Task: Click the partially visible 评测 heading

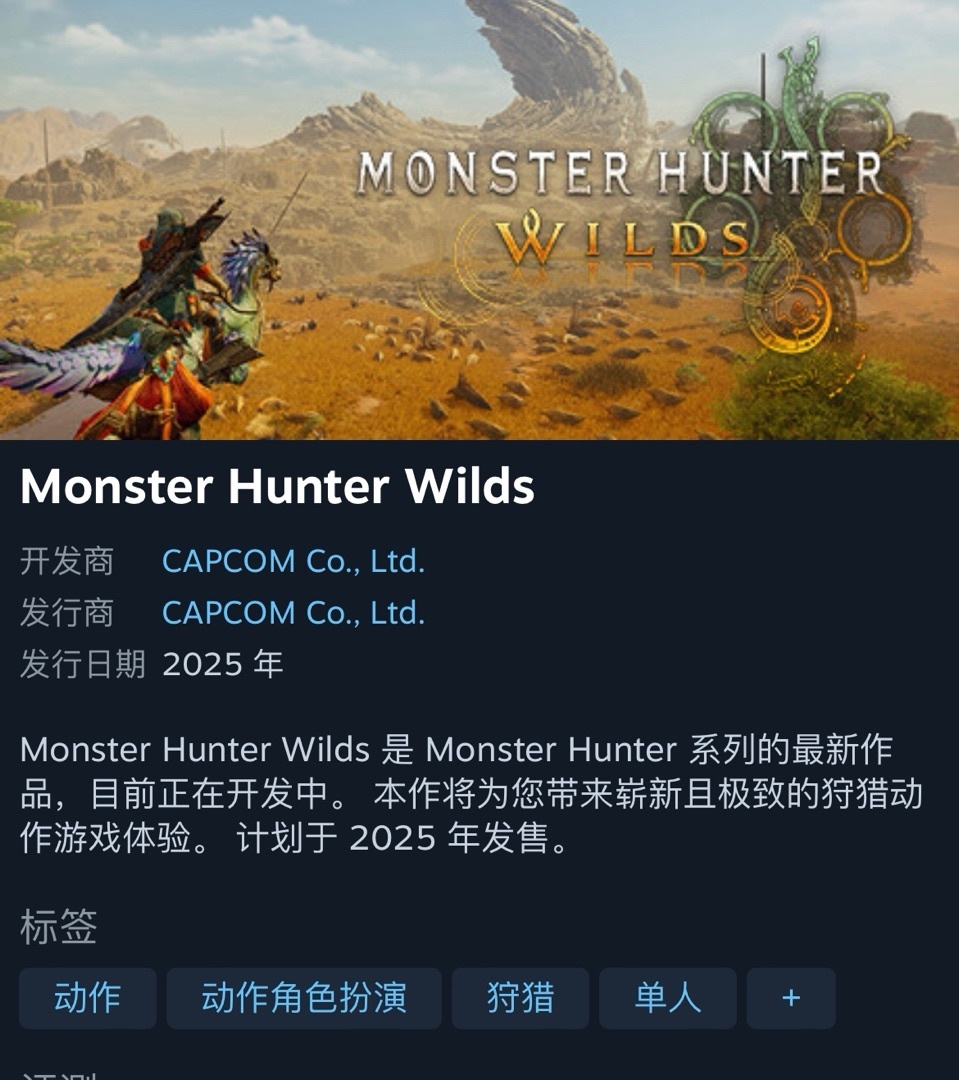Action: pos(59,1075)
